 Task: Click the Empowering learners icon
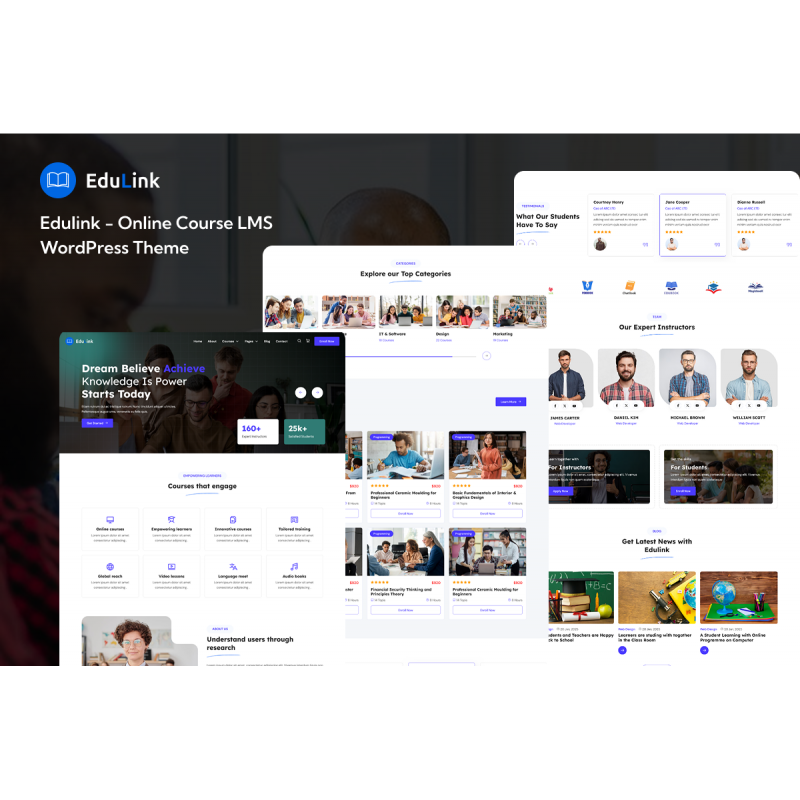(x=171, y=519)
